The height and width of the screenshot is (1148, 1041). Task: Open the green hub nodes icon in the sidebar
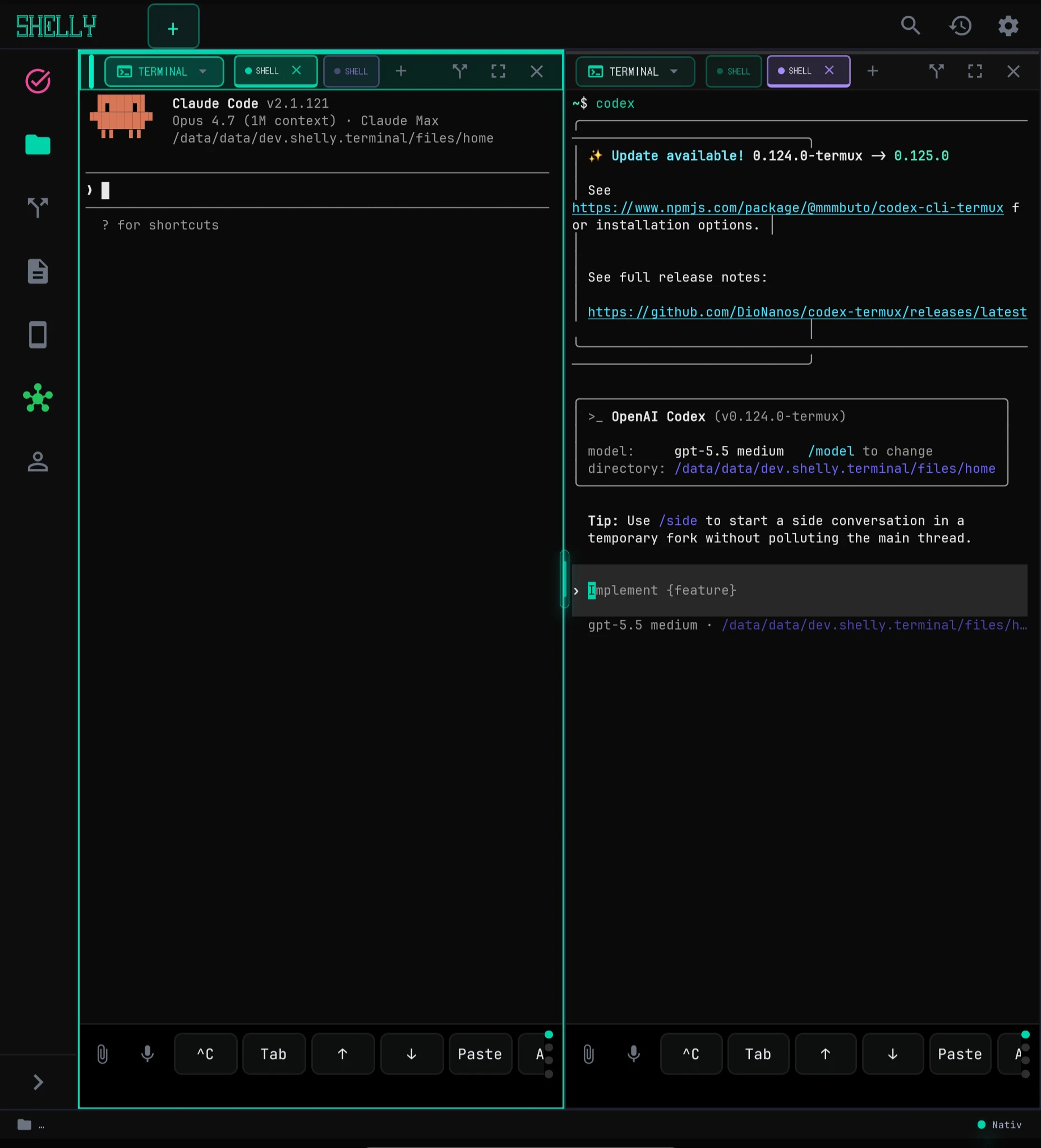[38, 398]
